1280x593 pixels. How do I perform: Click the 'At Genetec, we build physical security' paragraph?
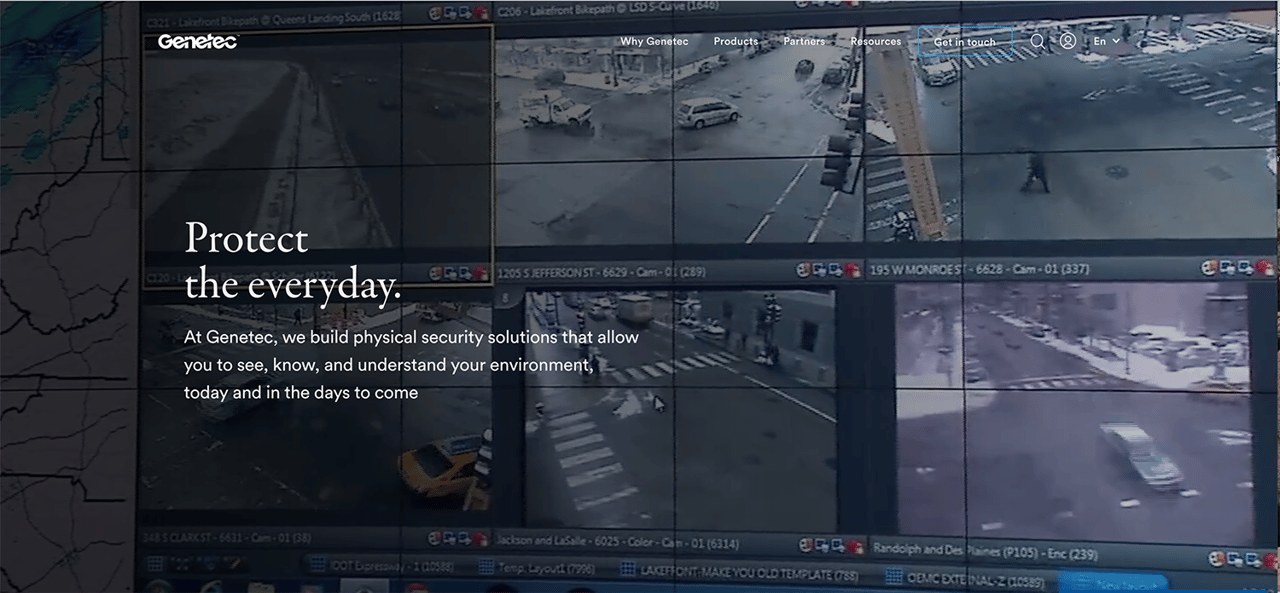(411, 365)
